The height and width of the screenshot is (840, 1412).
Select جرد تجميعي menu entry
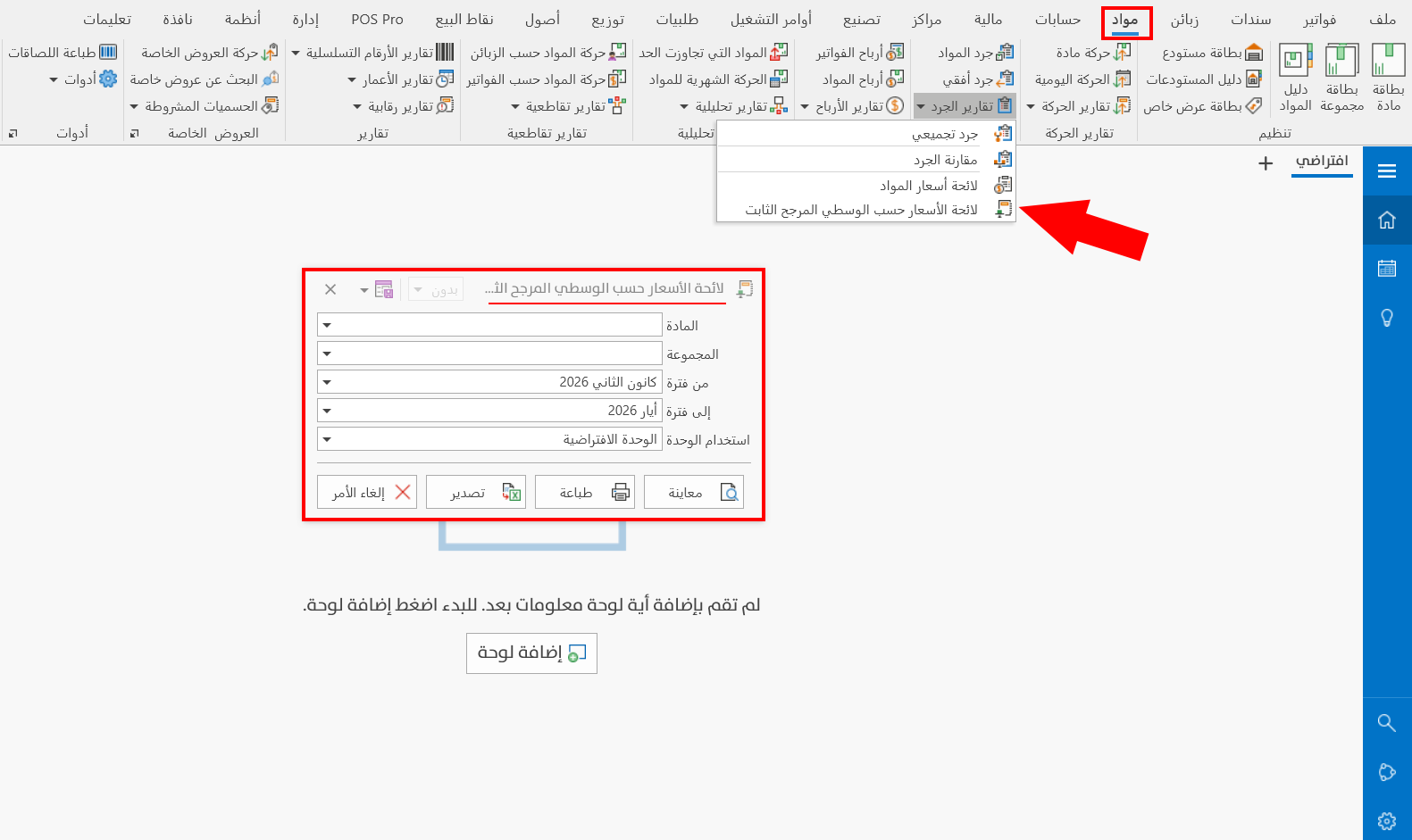pyautogui.click(x=866, y=134)
